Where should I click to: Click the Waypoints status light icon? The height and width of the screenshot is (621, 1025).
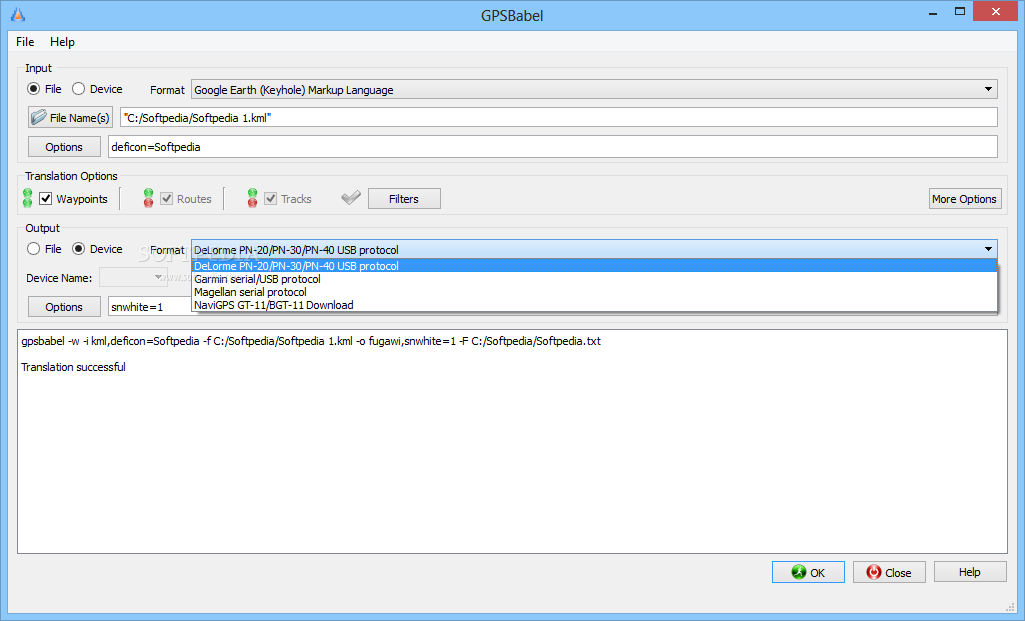click(x=27, y=198)
